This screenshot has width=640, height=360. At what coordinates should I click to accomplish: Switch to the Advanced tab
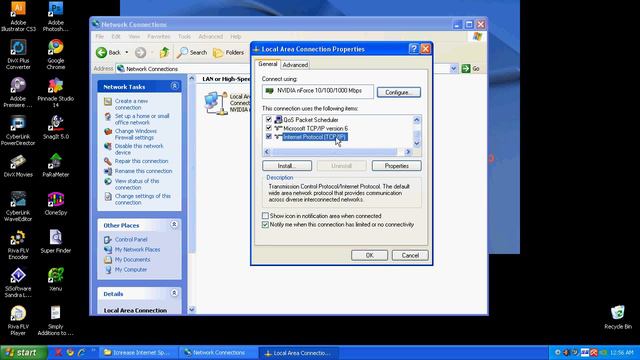coord(295,65)
